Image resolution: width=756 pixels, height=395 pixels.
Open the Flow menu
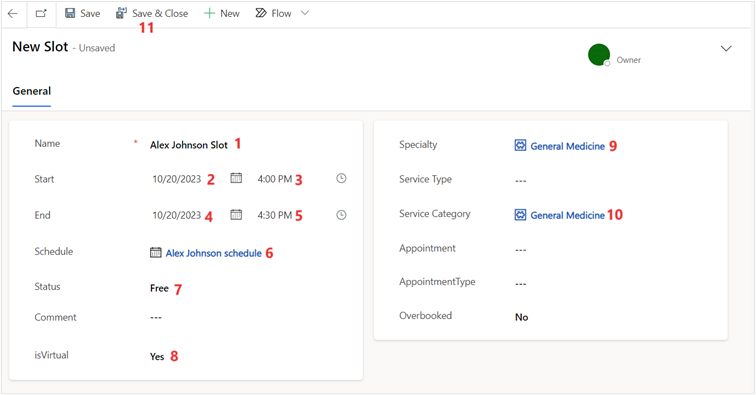point(273,14)
